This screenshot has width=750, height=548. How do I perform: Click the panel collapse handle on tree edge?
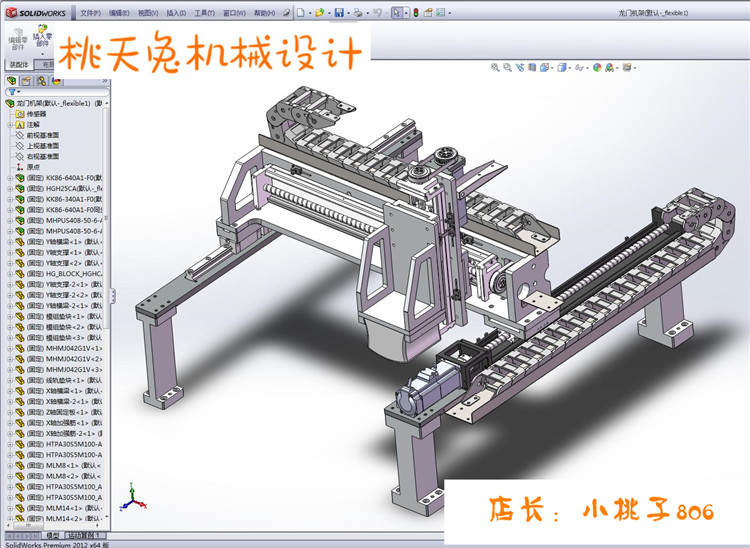click(113, 296)
